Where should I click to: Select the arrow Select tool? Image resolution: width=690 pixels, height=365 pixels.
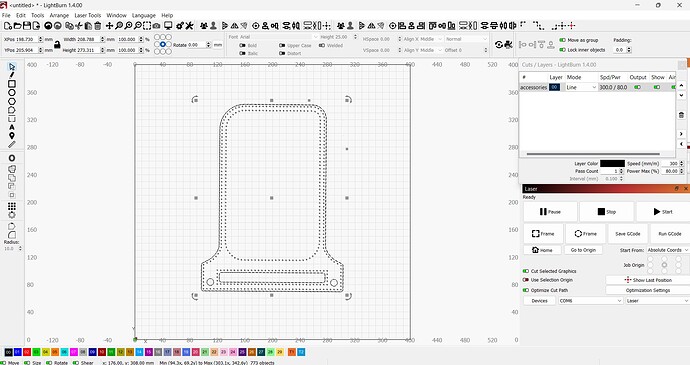pyautogui.click(x=12, y=66)
